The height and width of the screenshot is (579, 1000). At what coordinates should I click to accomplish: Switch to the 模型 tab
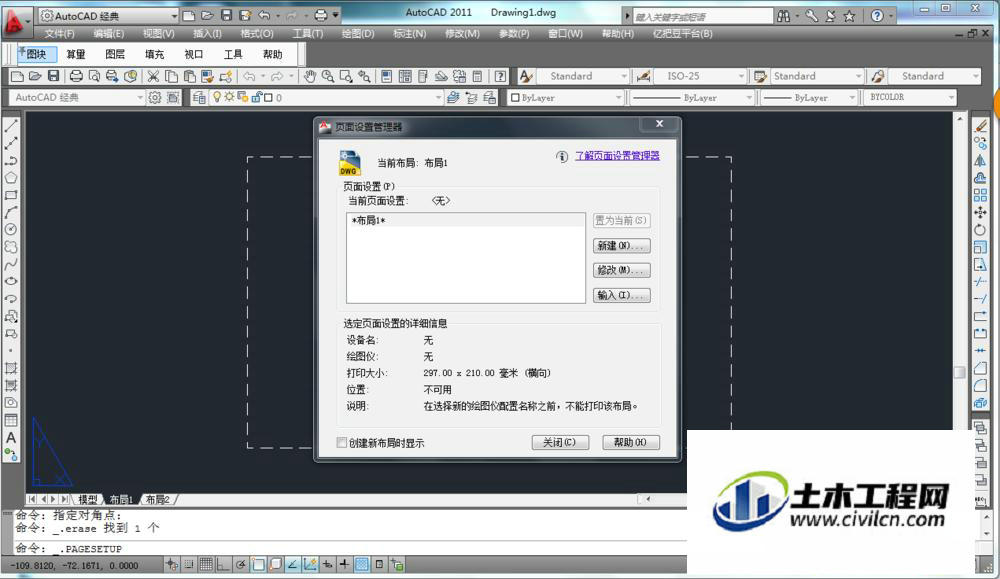[x=87, y=499]
